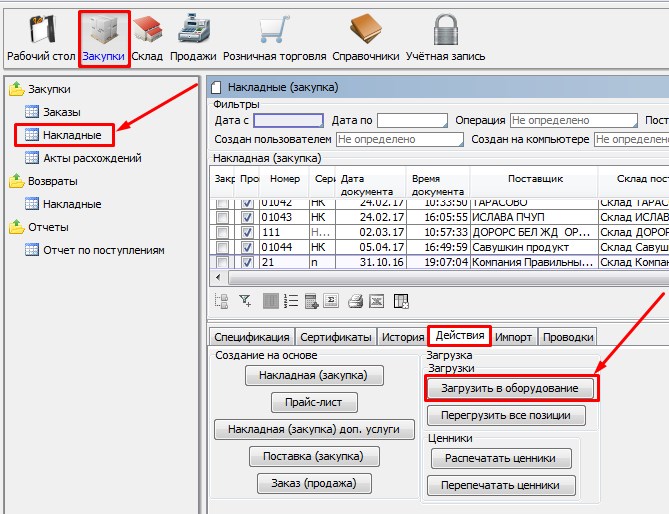Switch to the Спецификация tab

point(252,337)
